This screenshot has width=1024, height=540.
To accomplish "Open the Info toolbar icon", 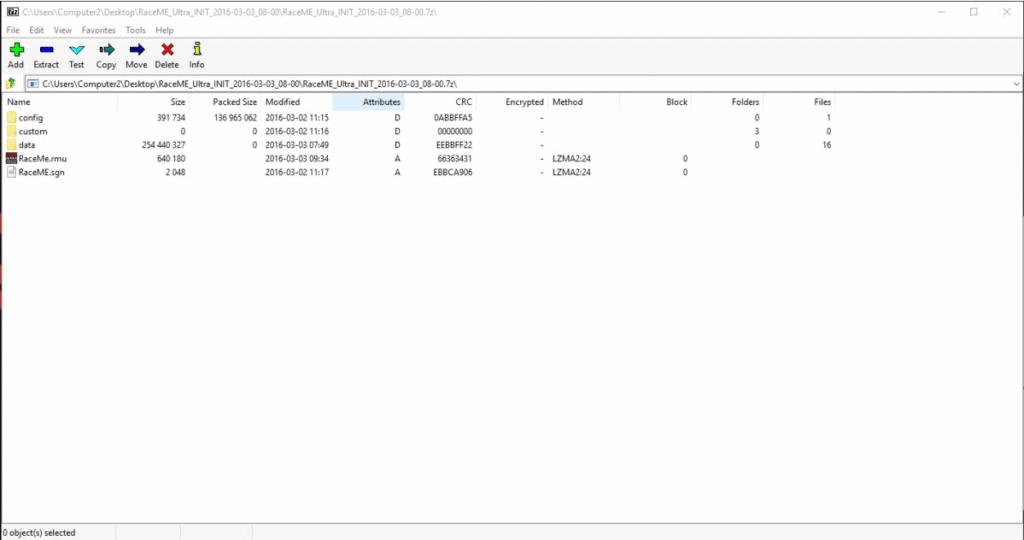I will click(x=197, y=50).
